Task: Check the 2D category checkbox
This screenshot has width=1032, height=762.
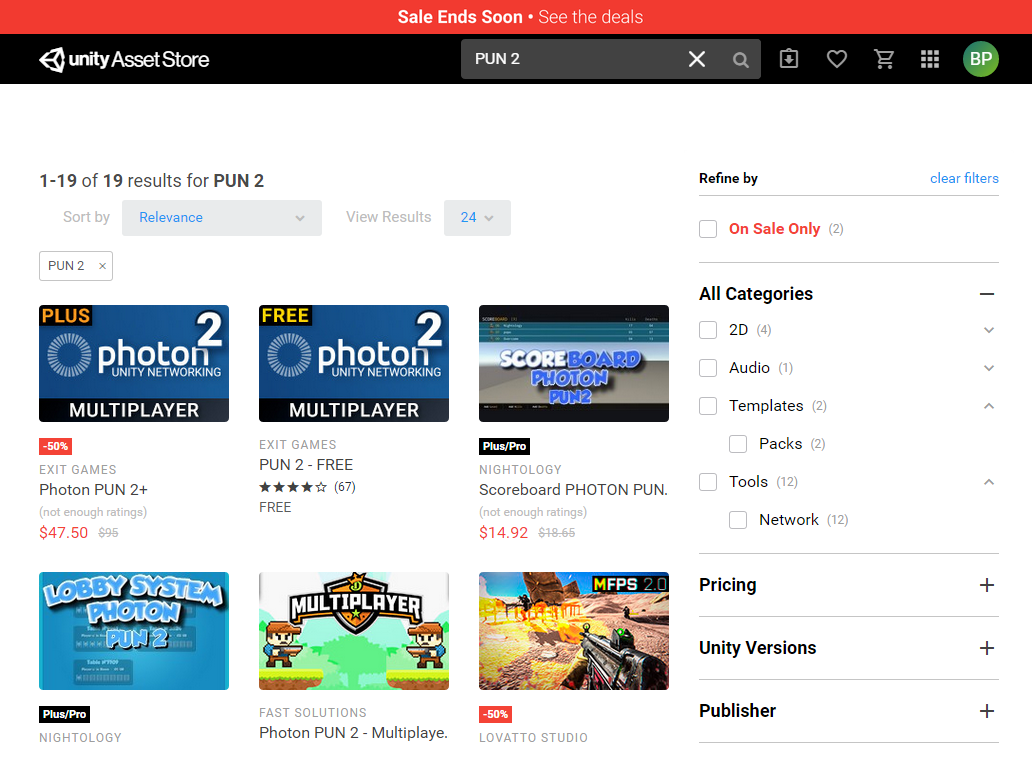Action: point(708,330)
